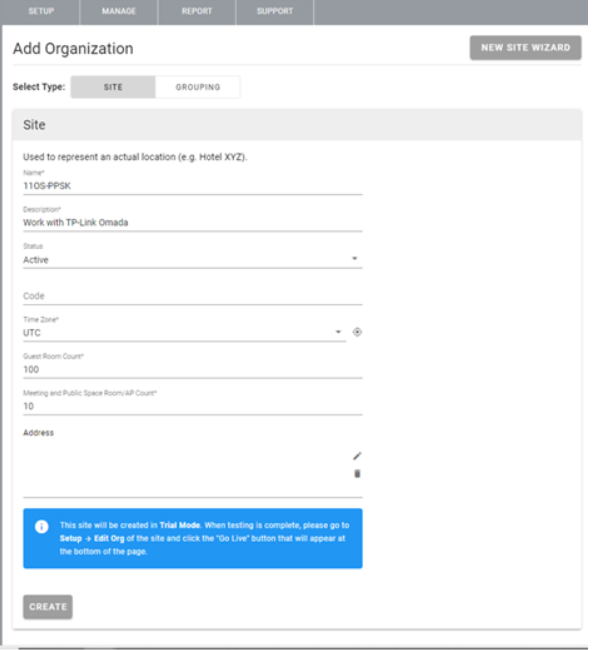Click the Meeting and Public Space Room/AP Count field

pyautogui.click(x=192, y=406)
